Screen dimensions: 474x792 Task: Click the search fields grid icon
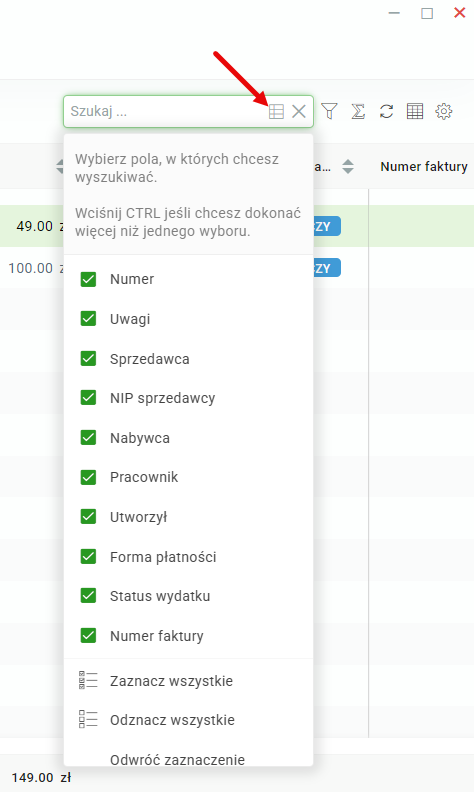pyautogui.click(x=276, y=111)
